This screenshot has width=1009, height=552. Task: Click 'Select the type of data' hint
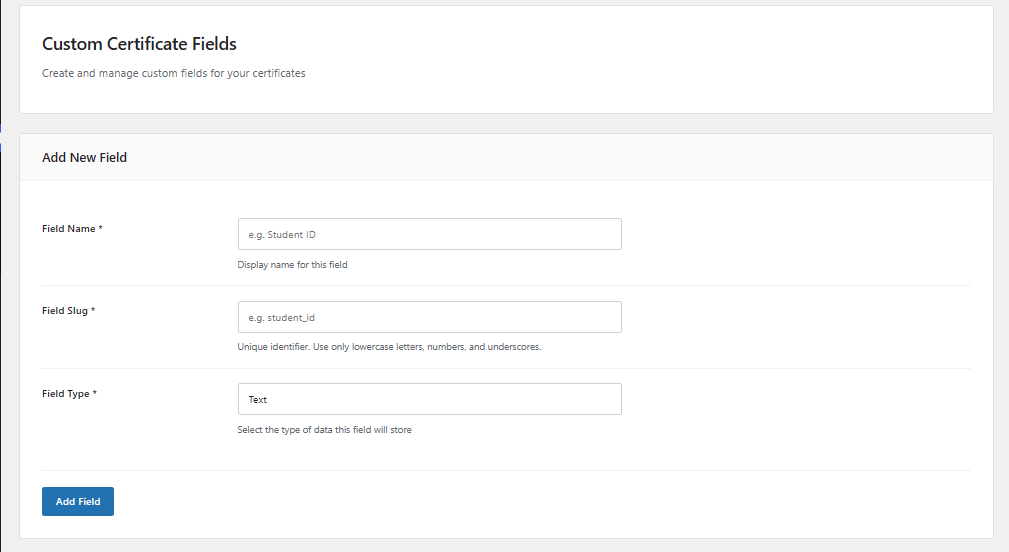tap(324, 430)
